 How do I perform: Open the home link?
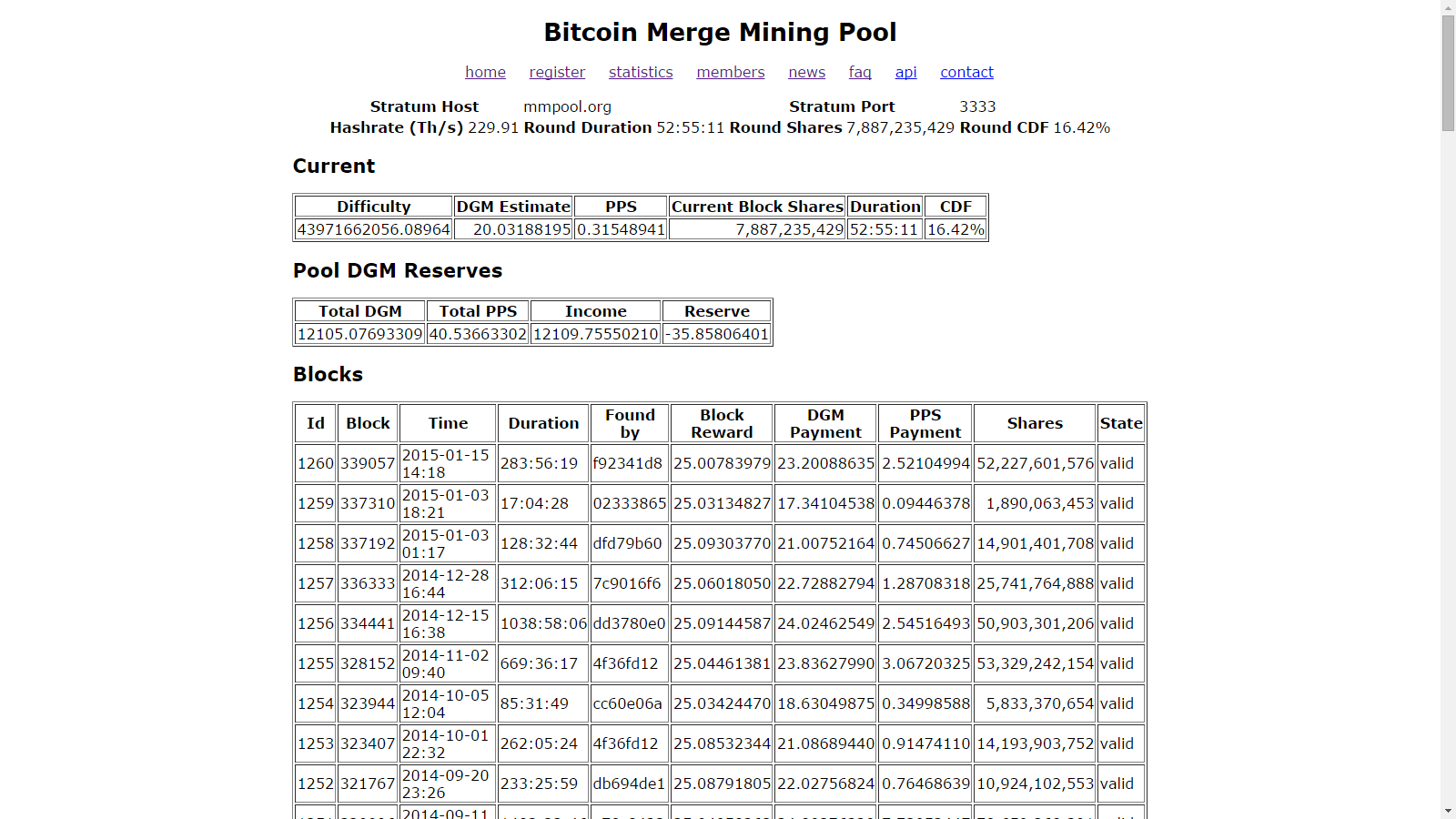[x=485, y=72]
